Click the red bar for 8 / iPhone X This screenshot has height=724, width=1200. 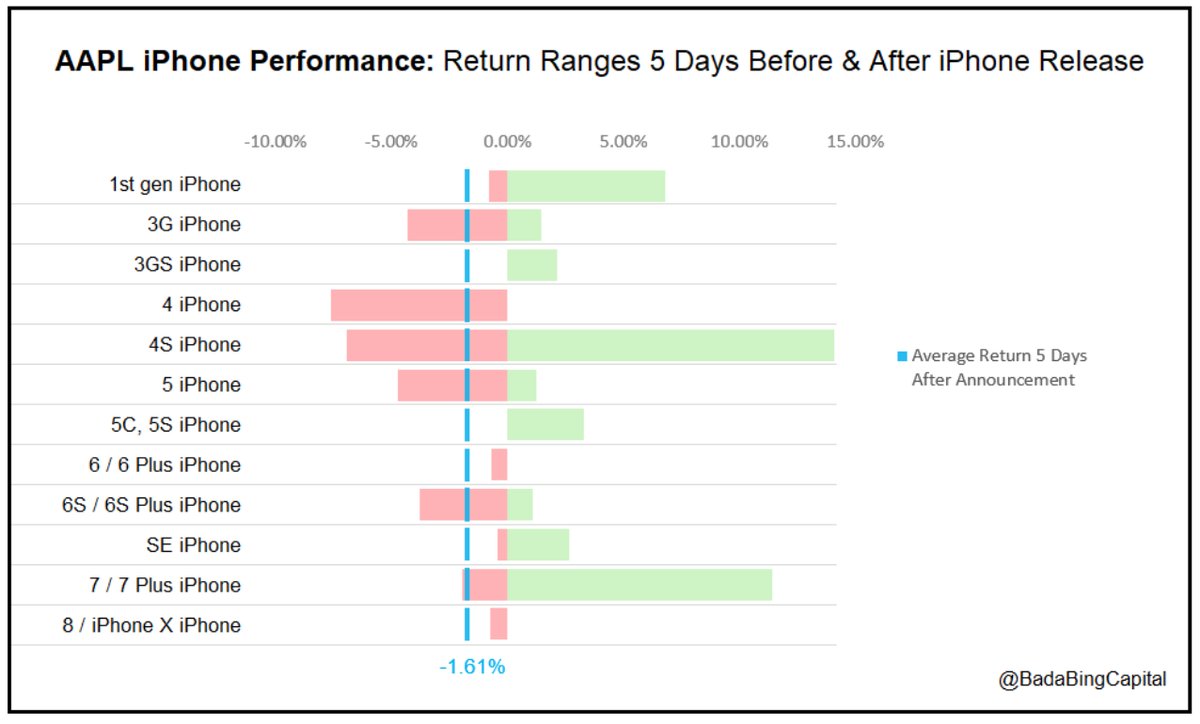coord(498,624)
